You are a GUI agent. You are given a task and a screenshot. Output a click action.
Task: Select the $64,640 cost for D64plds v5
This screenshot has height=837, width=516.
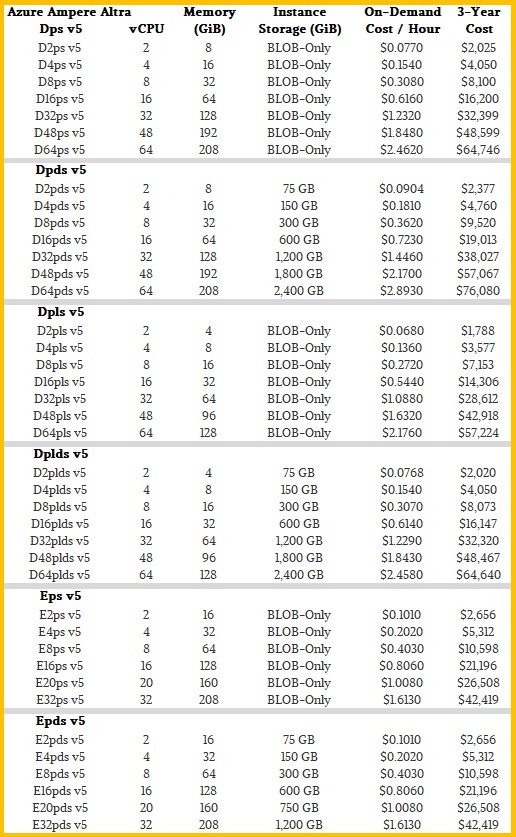click(x=479, y=575)
